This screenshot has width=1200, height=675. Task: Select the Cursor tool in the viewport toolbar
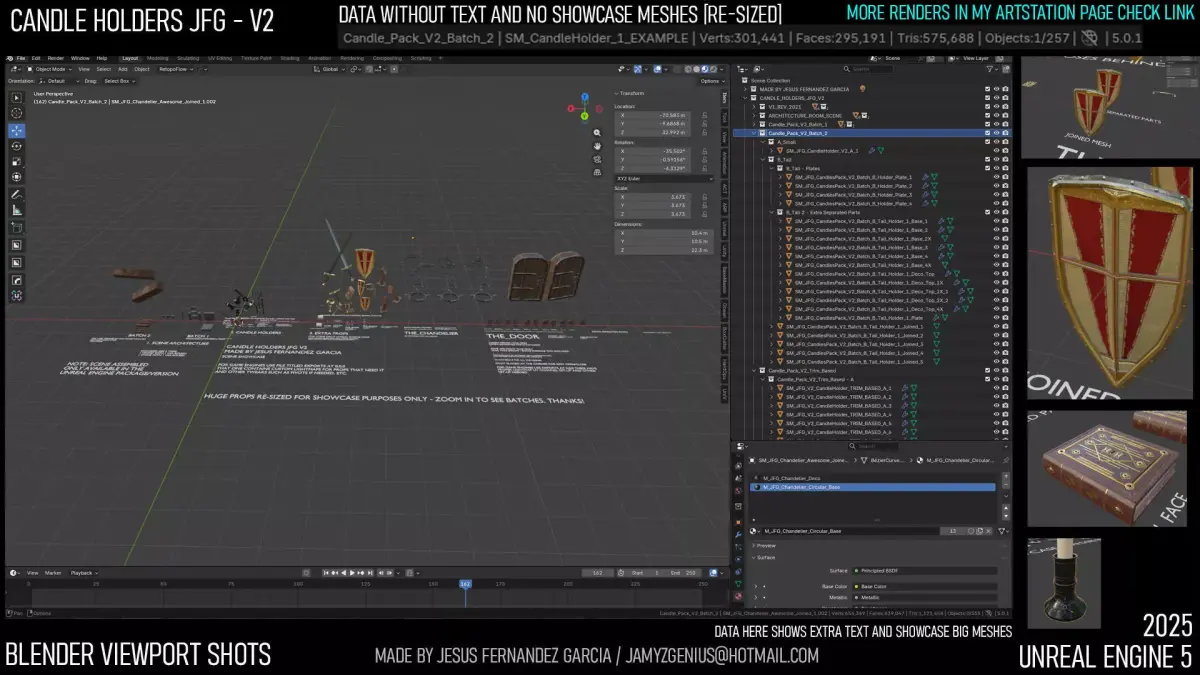click(x=16, y=113)
